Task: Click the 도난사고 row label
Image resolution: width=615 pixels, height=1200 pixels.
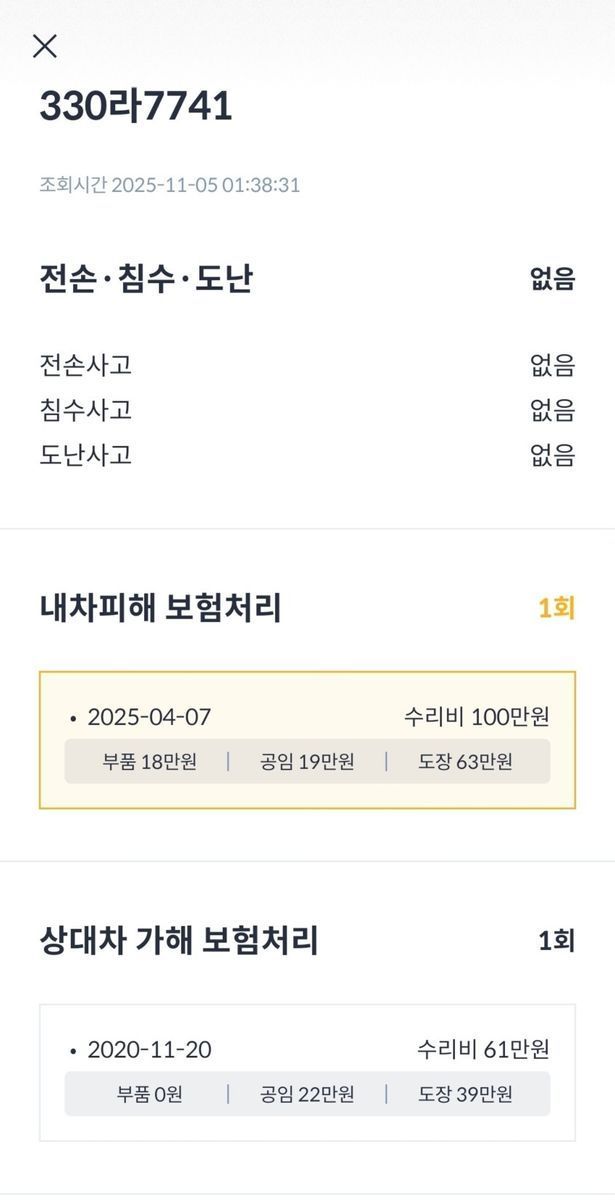Action: tap(85, 455)
